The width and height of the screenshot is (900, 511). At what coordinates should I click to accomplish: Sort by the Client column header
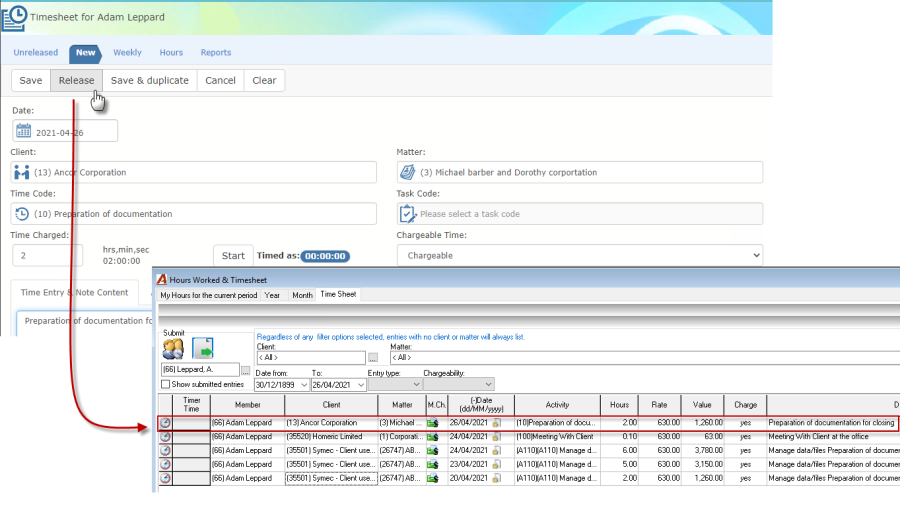point(331,405)
